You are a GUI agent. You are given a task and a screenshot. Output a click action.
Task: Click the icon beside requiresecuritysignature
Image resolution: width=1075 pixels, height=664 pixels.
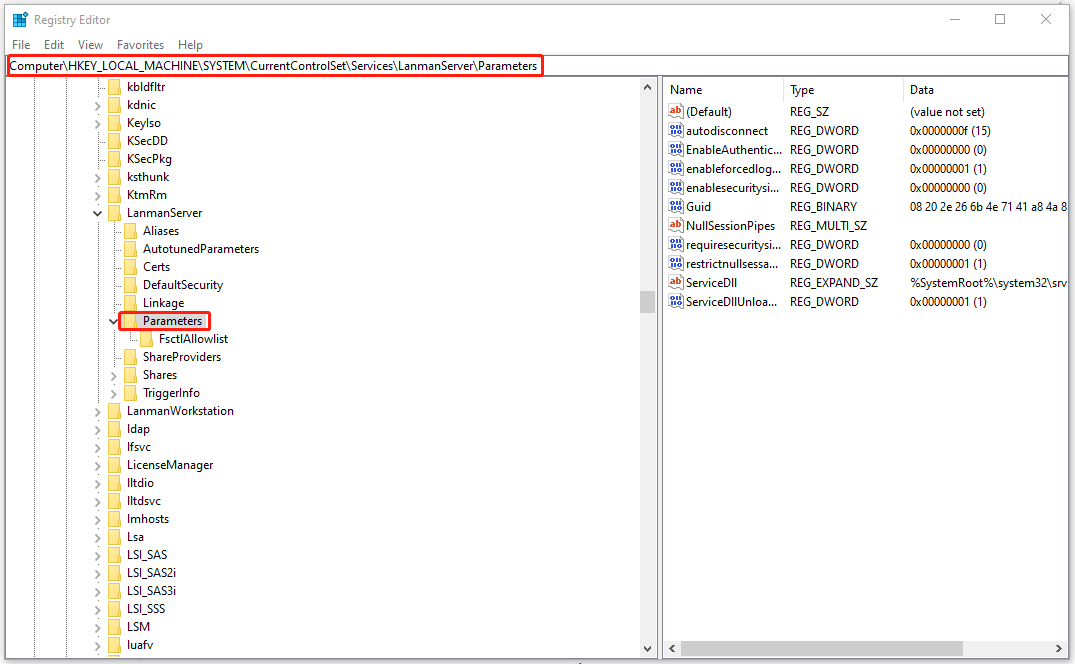tap(676, 244)
